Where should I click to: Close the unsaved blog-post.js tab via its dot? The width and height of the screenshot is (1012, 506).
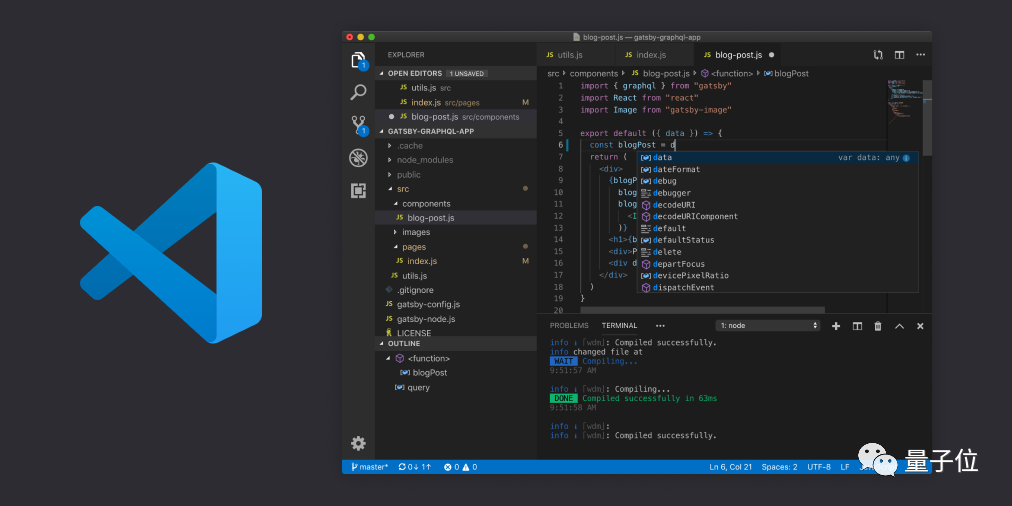(771, 55)
